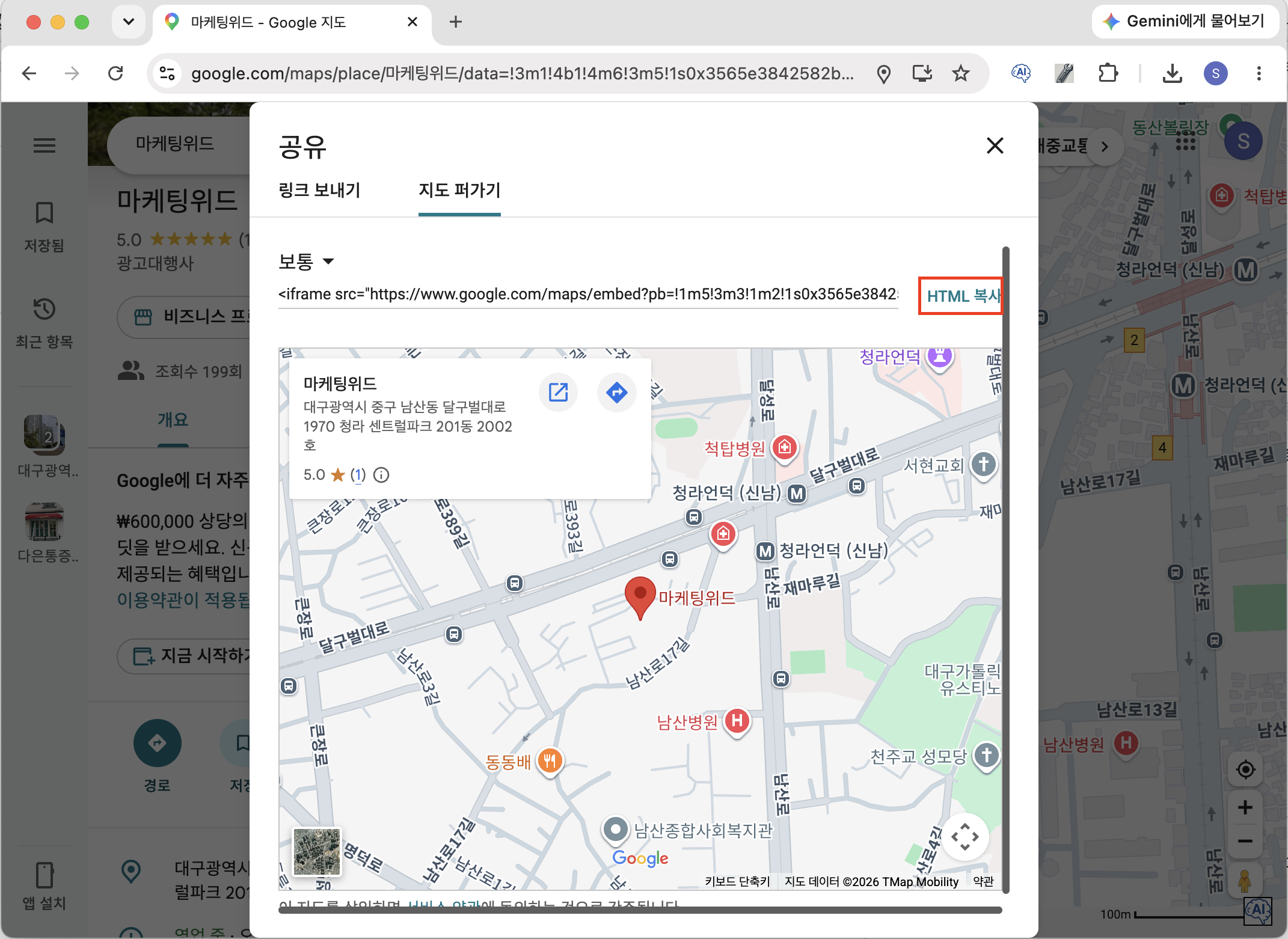Click the site information icon in address bar
The width and height of the screenshot is (1288, 939).
pos(167,73)
